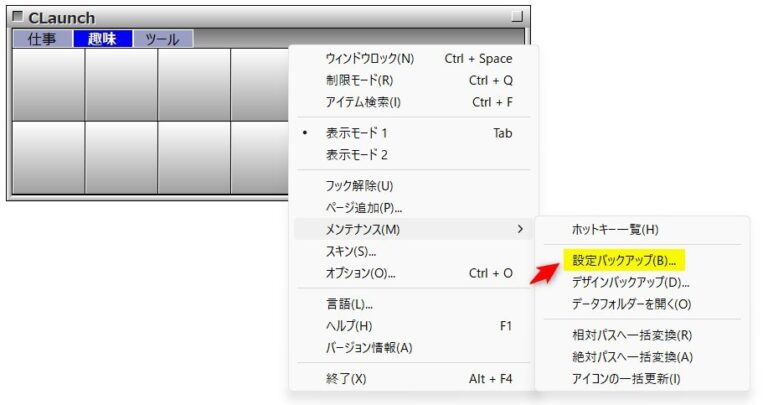The height and width of the screenshot is (405, 768).
Task: Open オプション(O)... settings
Action: tap(413, 273)
